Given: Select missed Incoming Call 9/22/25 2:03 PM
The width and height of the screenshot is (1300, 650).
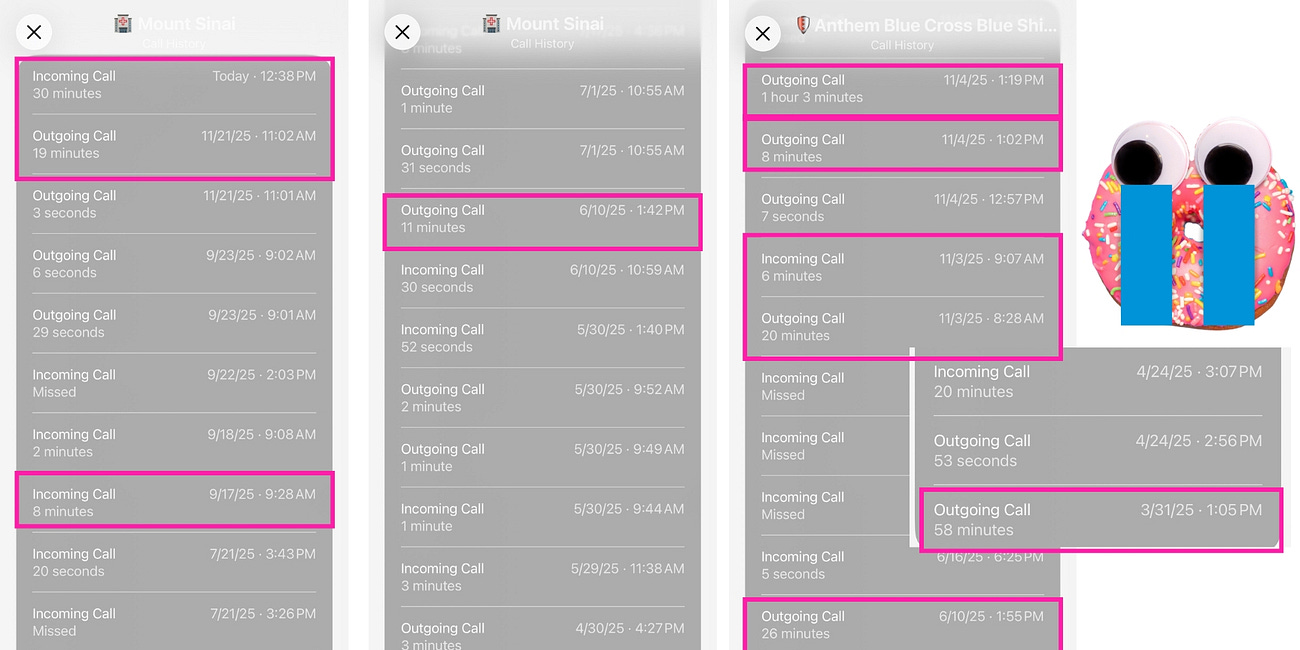Looking at the screenshot, I should (174, 383).
